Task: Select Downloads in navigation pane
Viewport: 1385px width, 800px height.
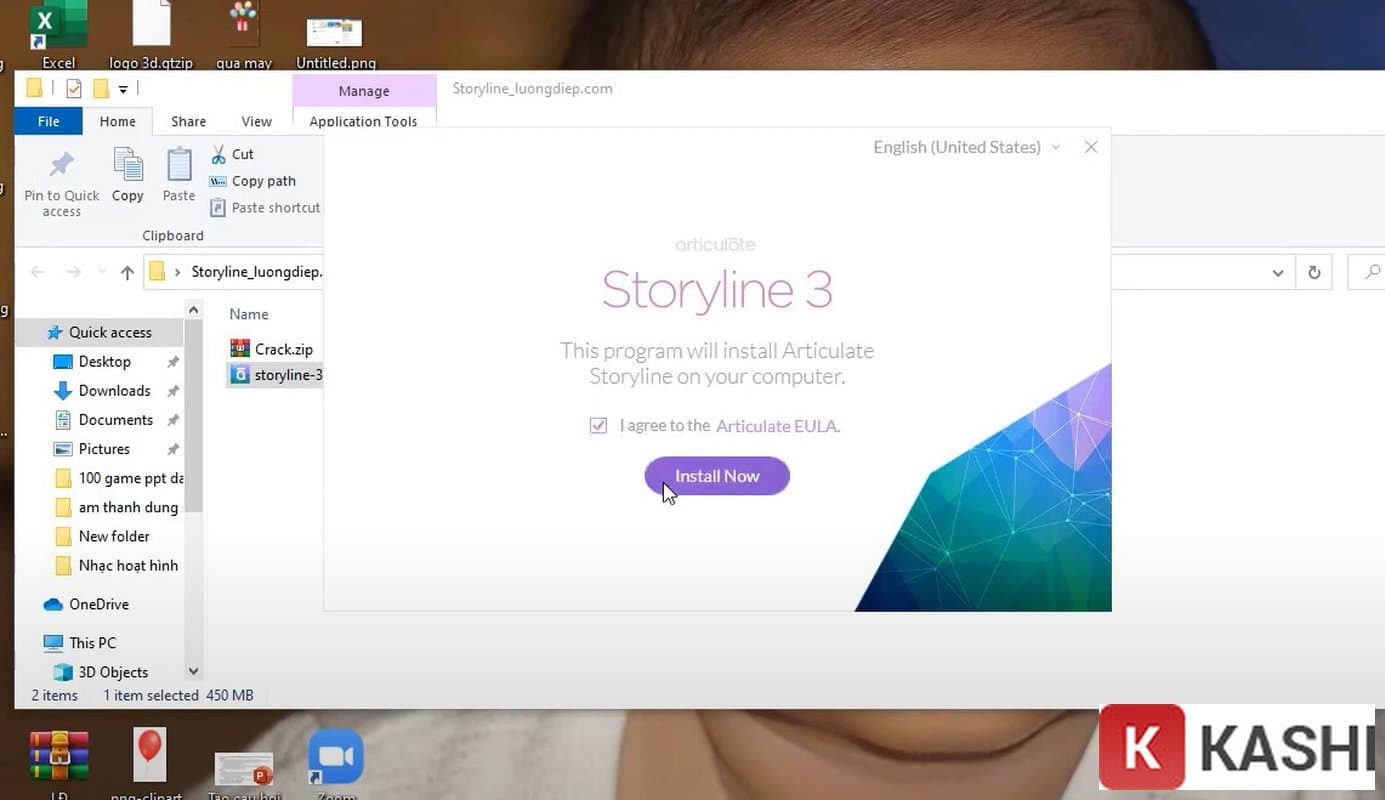Action: pyautogui.click(x=114, y=391)
